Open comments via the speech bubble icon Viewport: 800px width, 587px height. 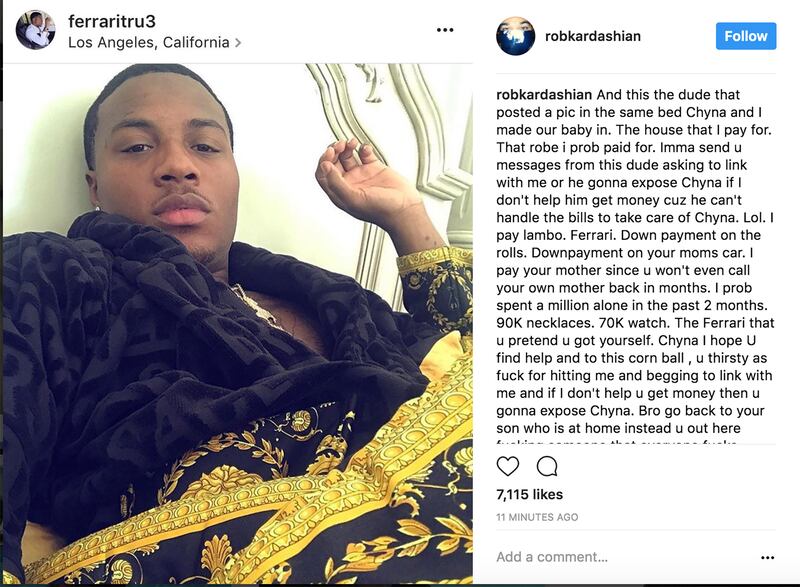pos(547,466)
